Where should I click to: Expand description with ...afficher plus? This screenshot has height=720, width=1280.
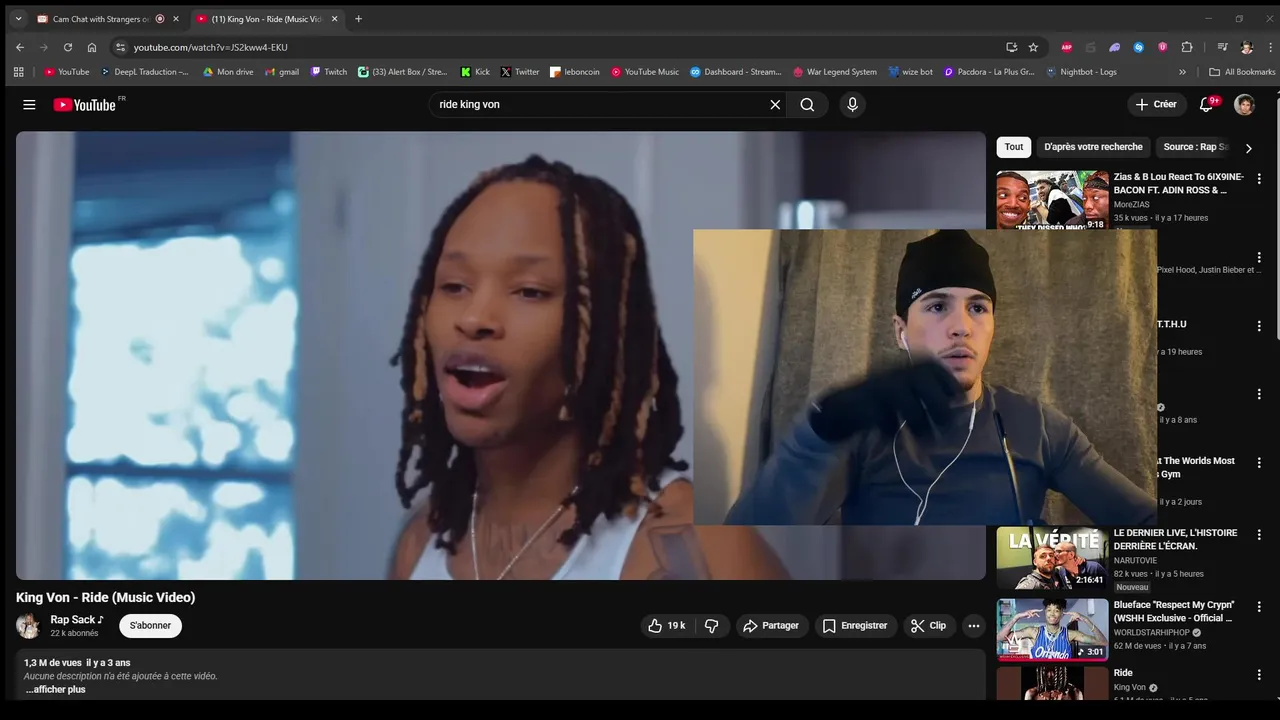(56, 690)
